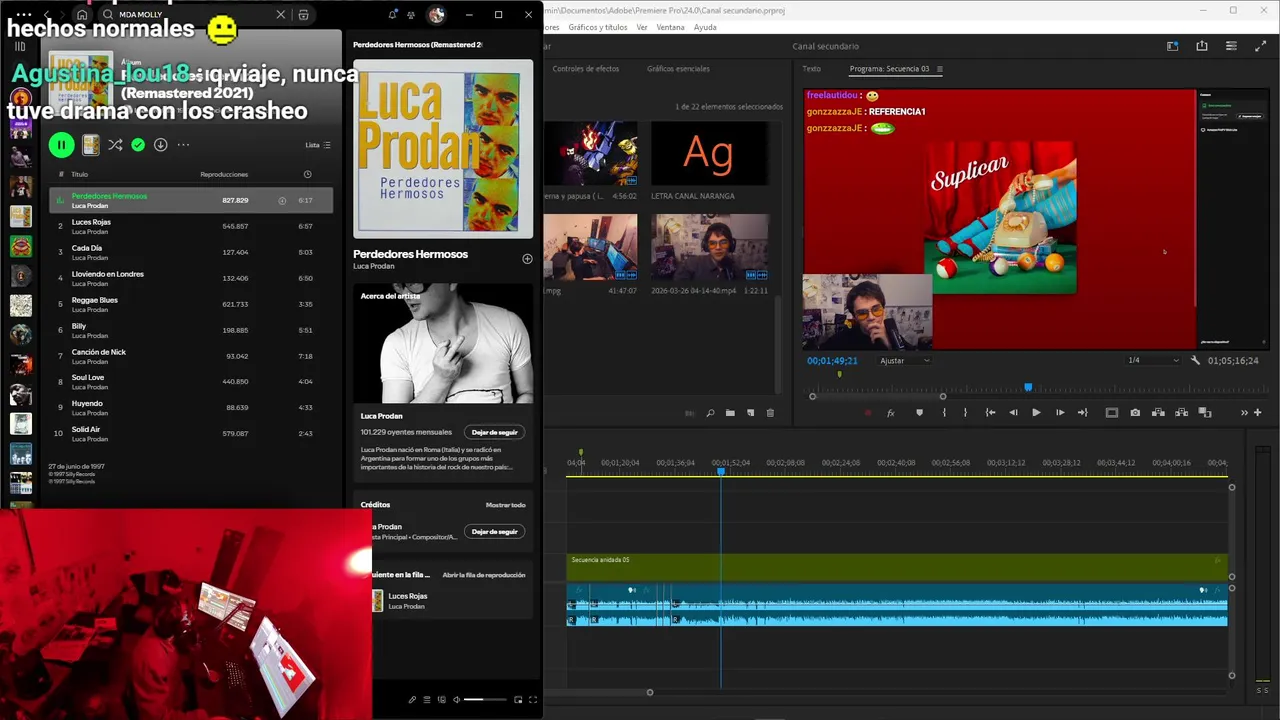The width and height of the screenshot is (1280, 720).
Task: Expand the Program Monitor overflow chevrons
Action: (x=1245, y=412)
